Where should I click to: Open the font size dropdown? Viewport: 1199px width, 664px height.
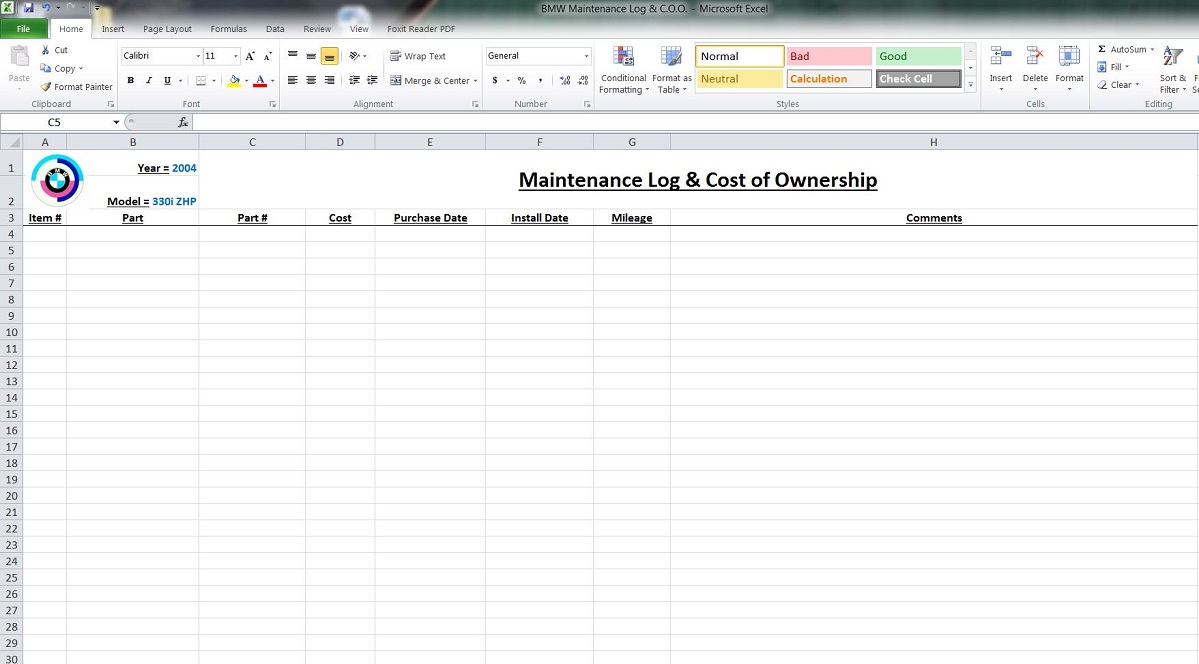(x=236, y=56)
